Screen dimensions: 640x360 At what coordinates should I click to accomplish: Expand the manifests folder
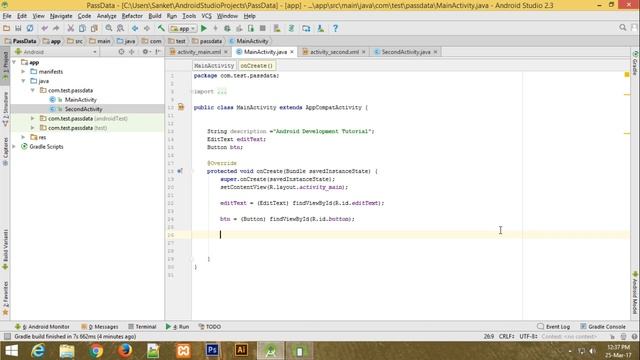point(23,71)
